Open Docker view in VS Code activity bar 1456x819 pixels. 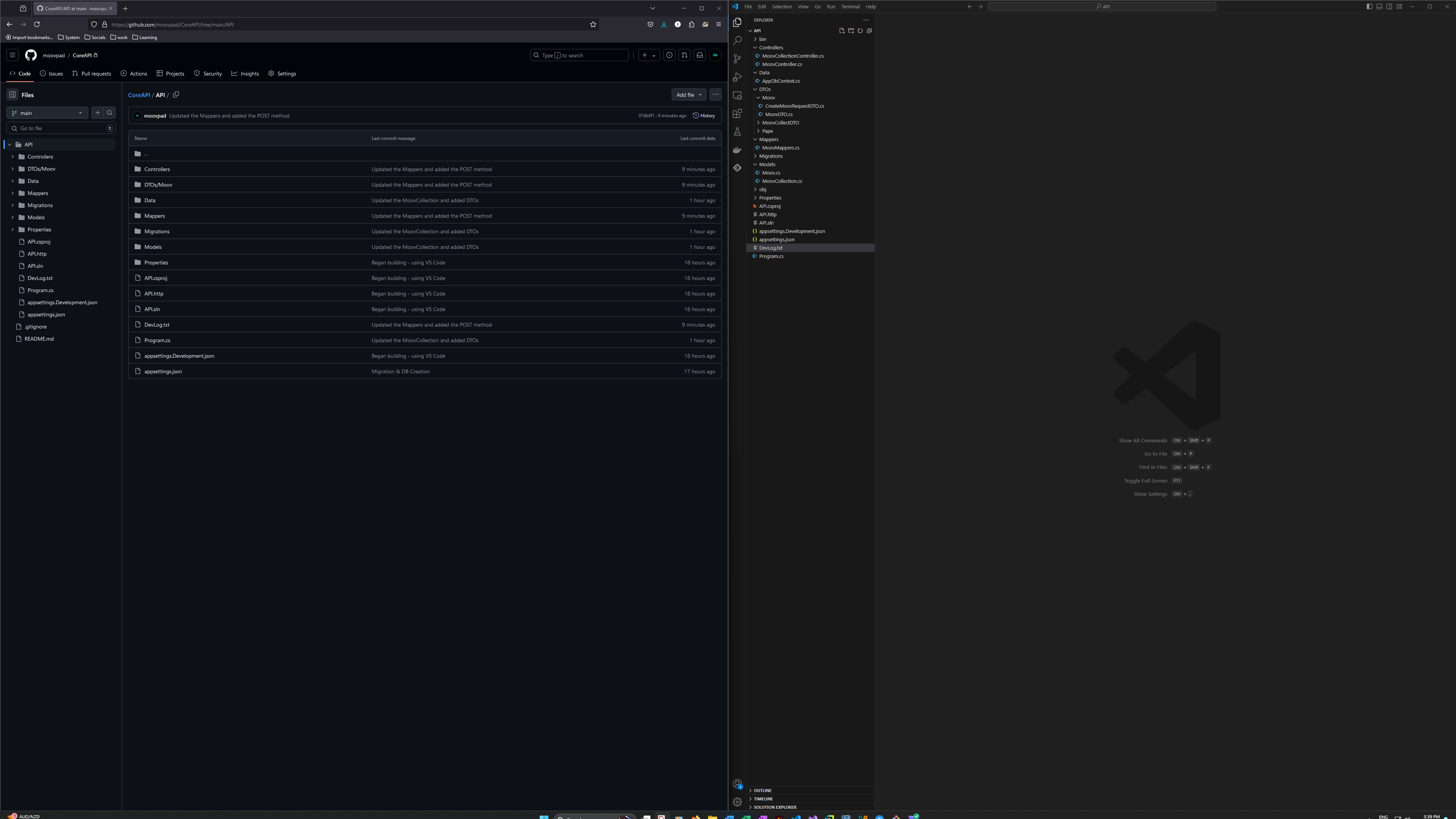737,150
